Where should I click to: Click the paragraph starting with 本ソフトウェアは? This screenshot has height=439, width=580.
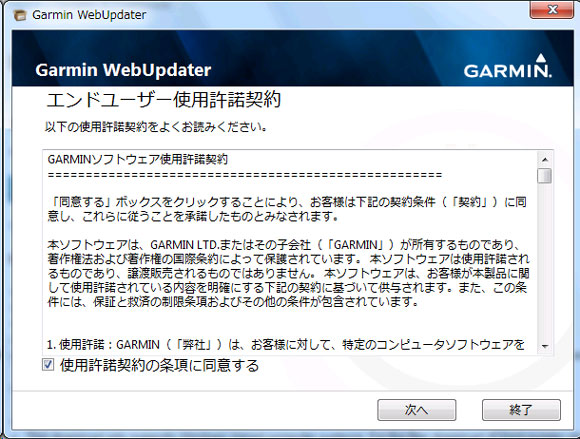coord(288,273)
